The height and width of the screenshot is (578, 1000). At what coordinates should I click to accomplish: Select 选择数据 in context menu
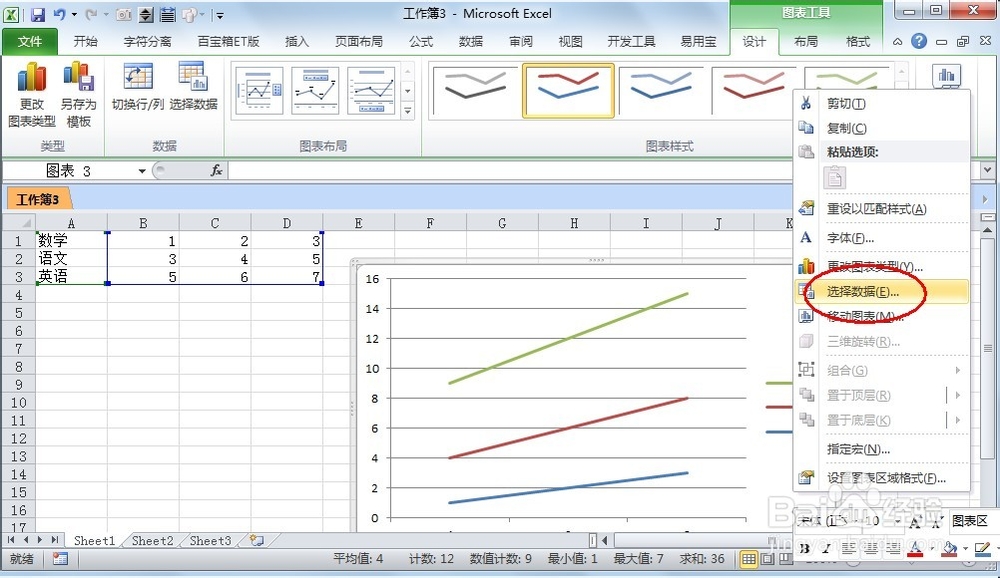coord(883,292)
